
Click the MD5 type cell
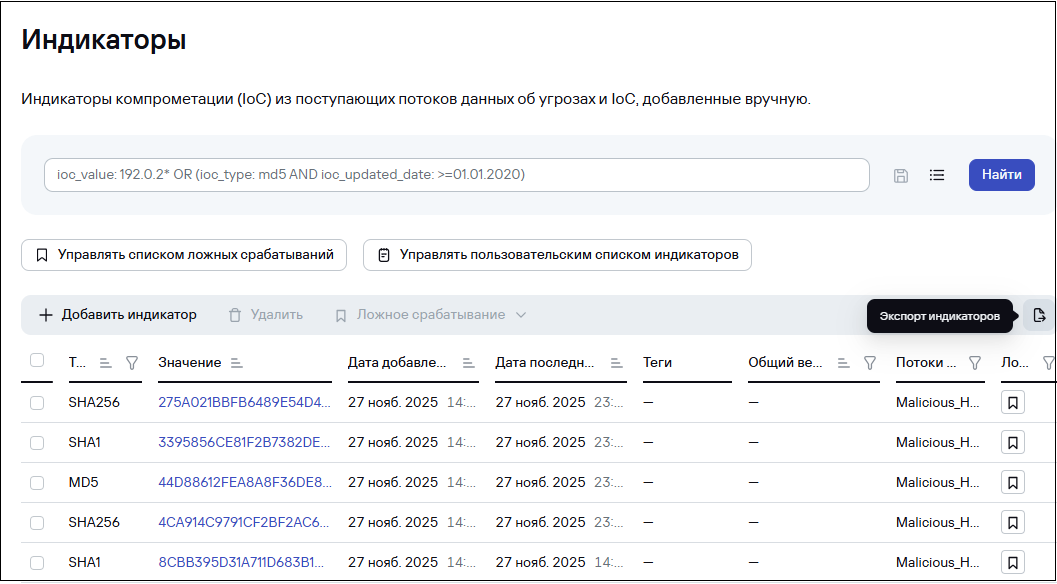[x=84, y=482]
